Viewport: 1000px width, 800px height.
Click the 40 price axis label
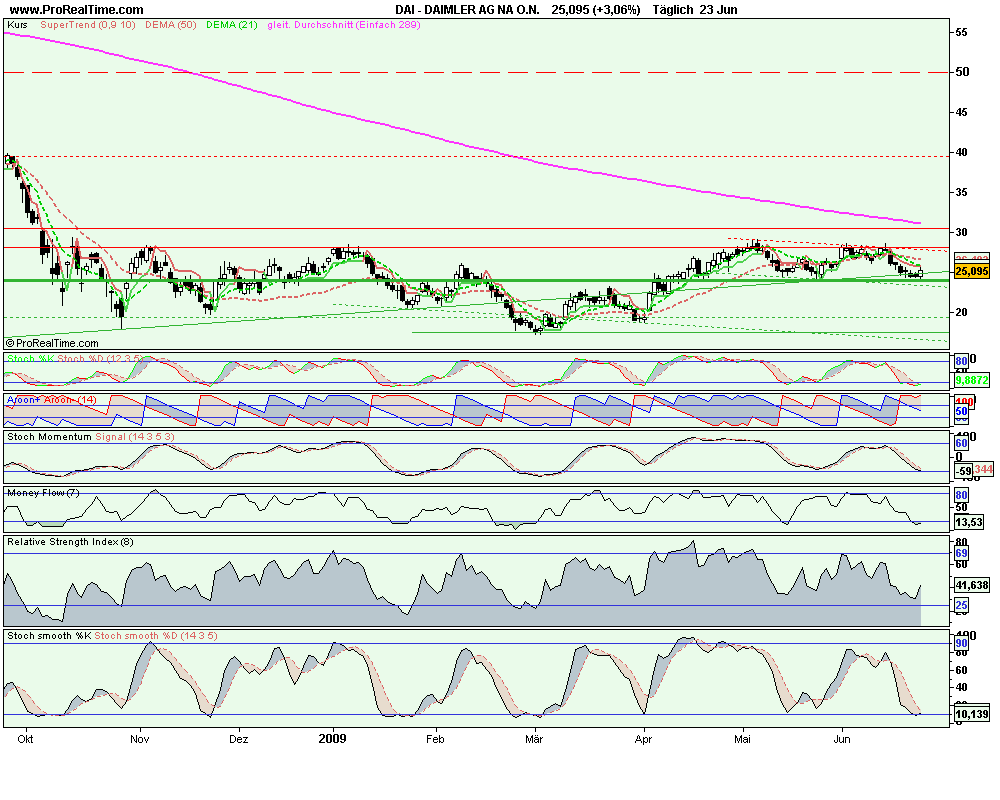(x=961, y=152)
